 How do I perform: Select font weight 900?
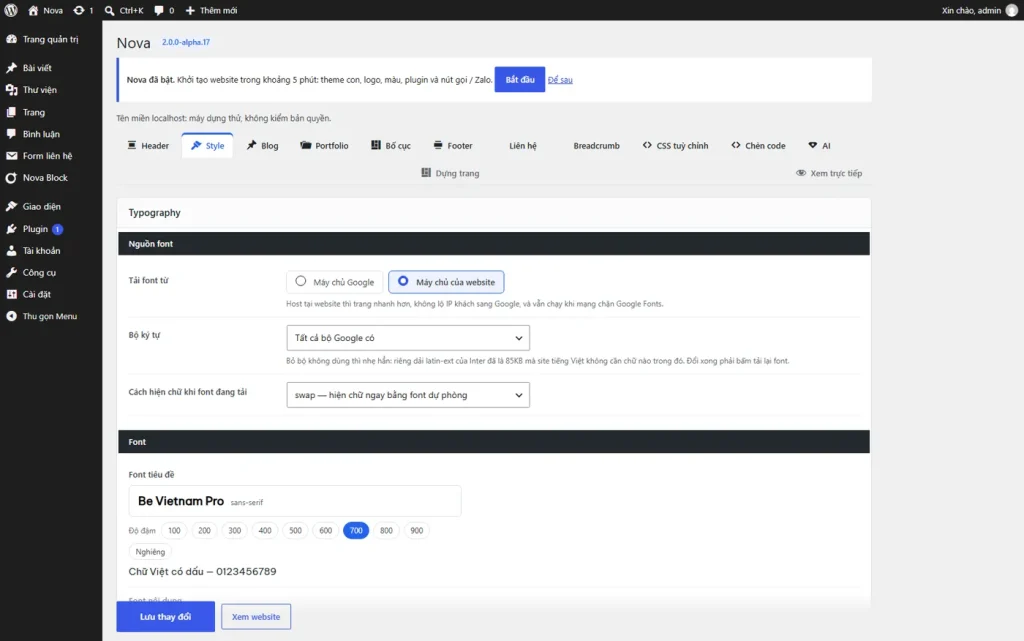[x=417, y=531]
